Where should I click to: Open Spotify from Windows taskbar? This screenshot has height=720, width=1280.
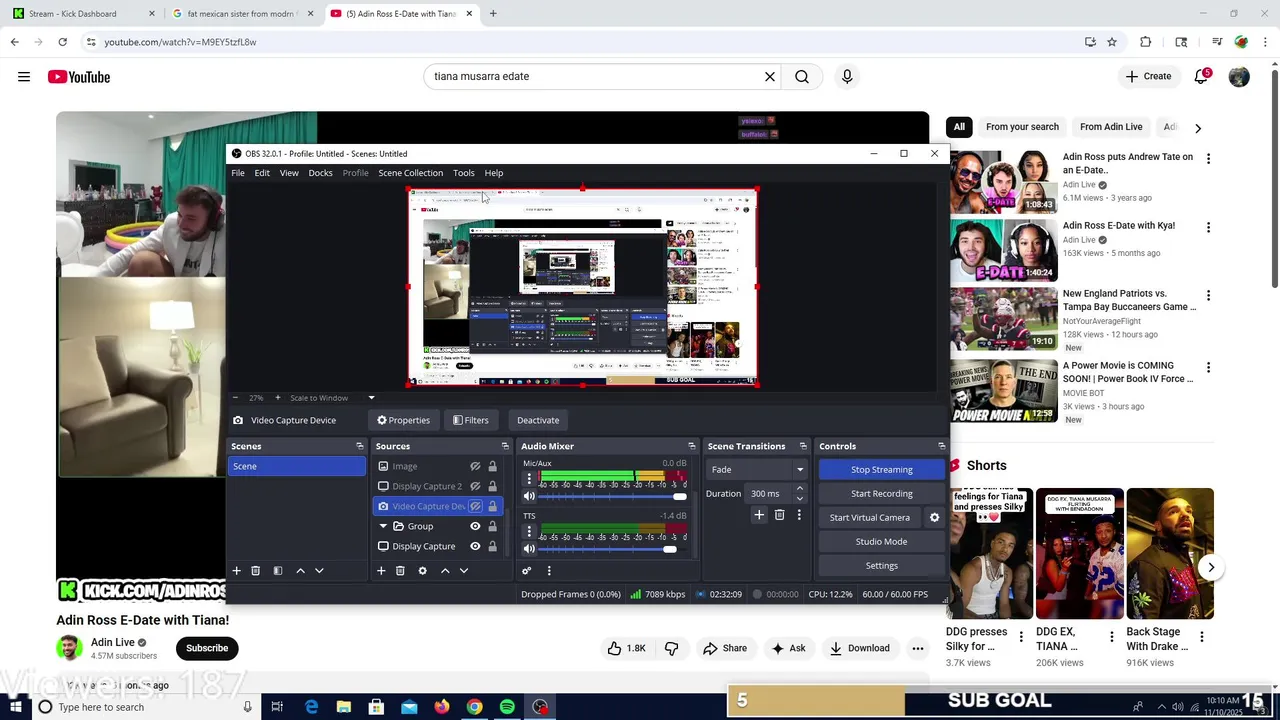pos(507,707)
